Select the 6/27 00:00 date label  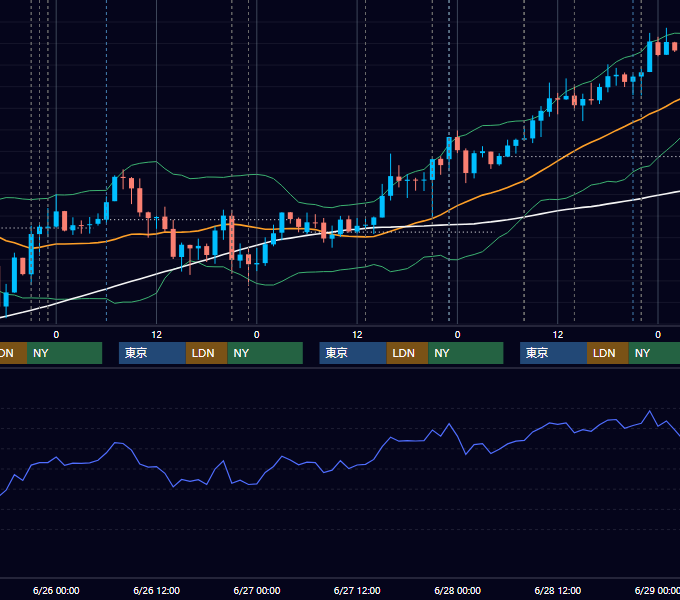click(x=257, y=590)
